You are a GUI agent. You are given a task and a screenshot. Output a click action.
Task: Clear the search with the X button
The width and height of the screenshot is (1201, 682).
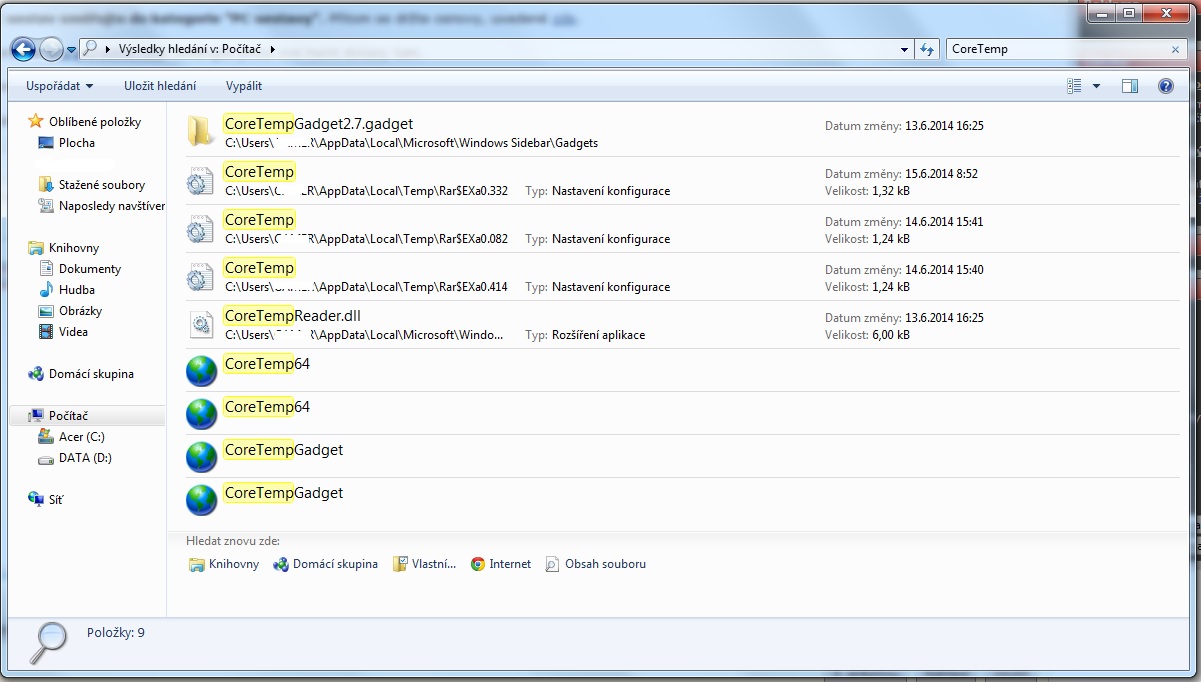[1177, 49]
